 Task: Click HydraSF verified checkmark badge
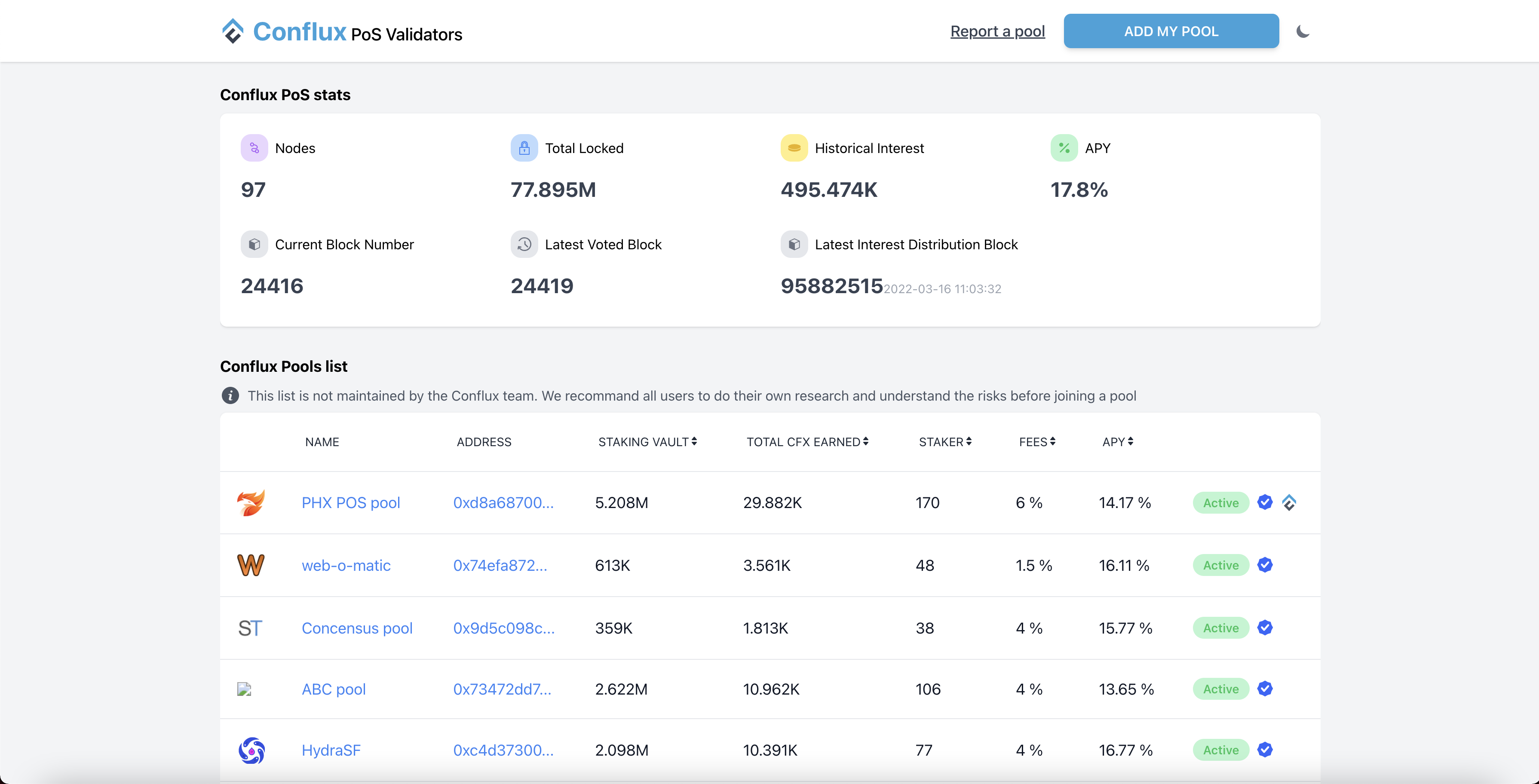1265,749
